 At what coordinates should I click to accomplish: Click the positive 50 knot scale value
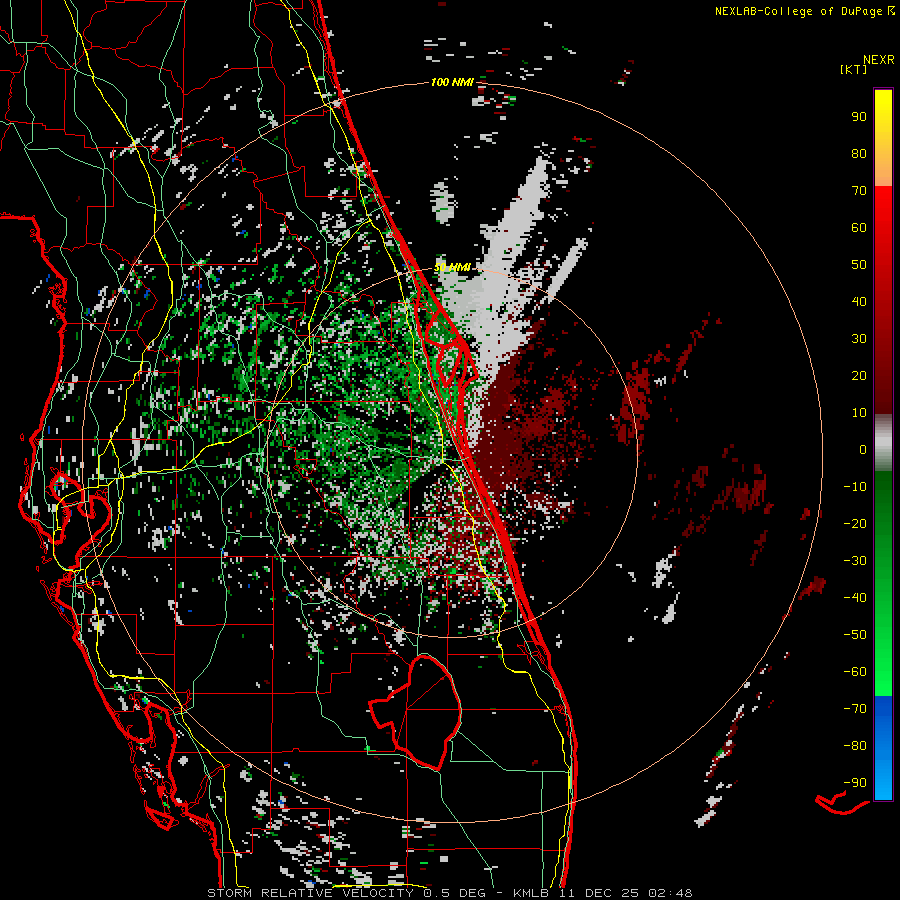click(859, 265)
